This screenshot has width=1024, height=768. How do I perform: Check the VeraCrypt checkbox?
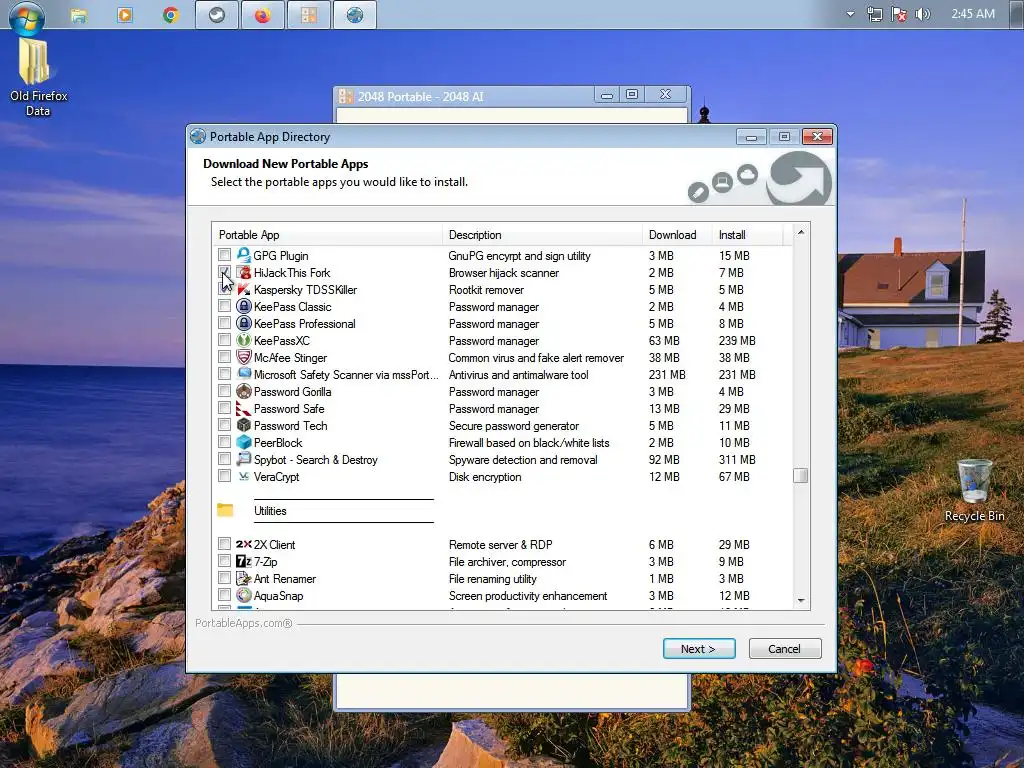225,475
